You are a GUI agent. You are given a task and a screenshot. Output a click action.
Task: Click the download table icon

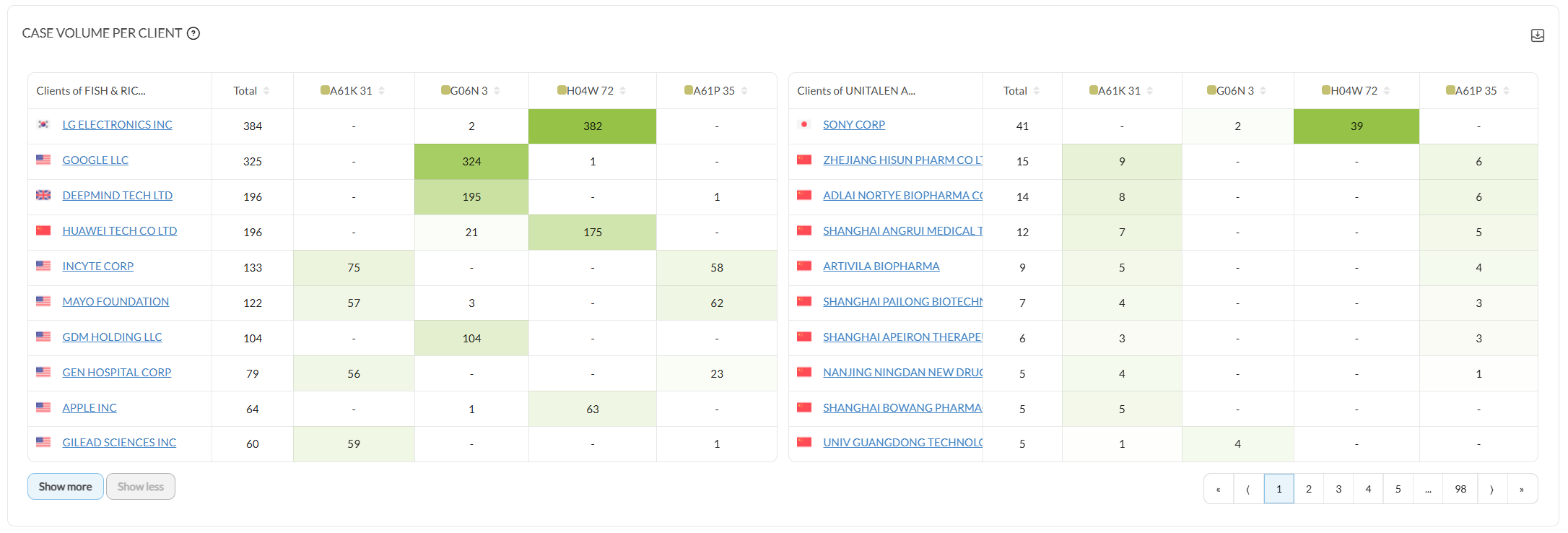1537,35
